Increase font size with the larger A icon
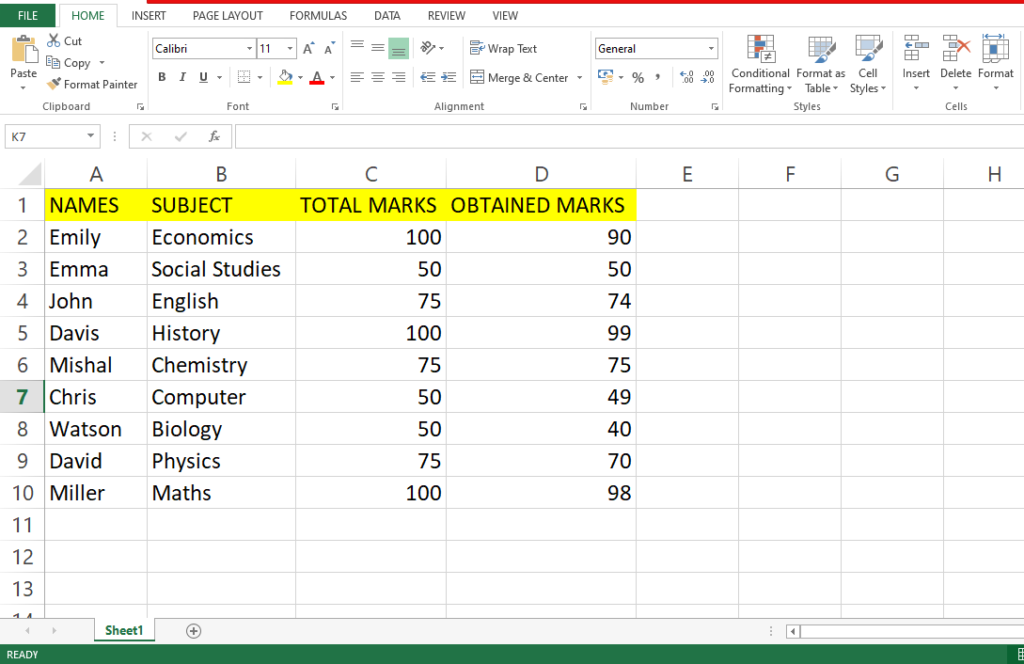1024x664 pixels. tap(308, 48)
